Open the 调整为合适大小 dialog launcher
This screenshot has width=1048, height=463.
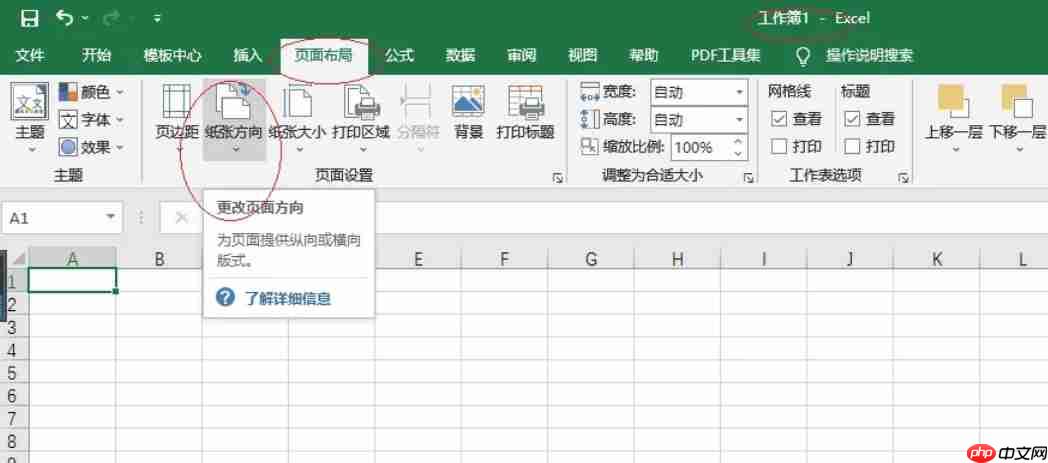[749, 178]
